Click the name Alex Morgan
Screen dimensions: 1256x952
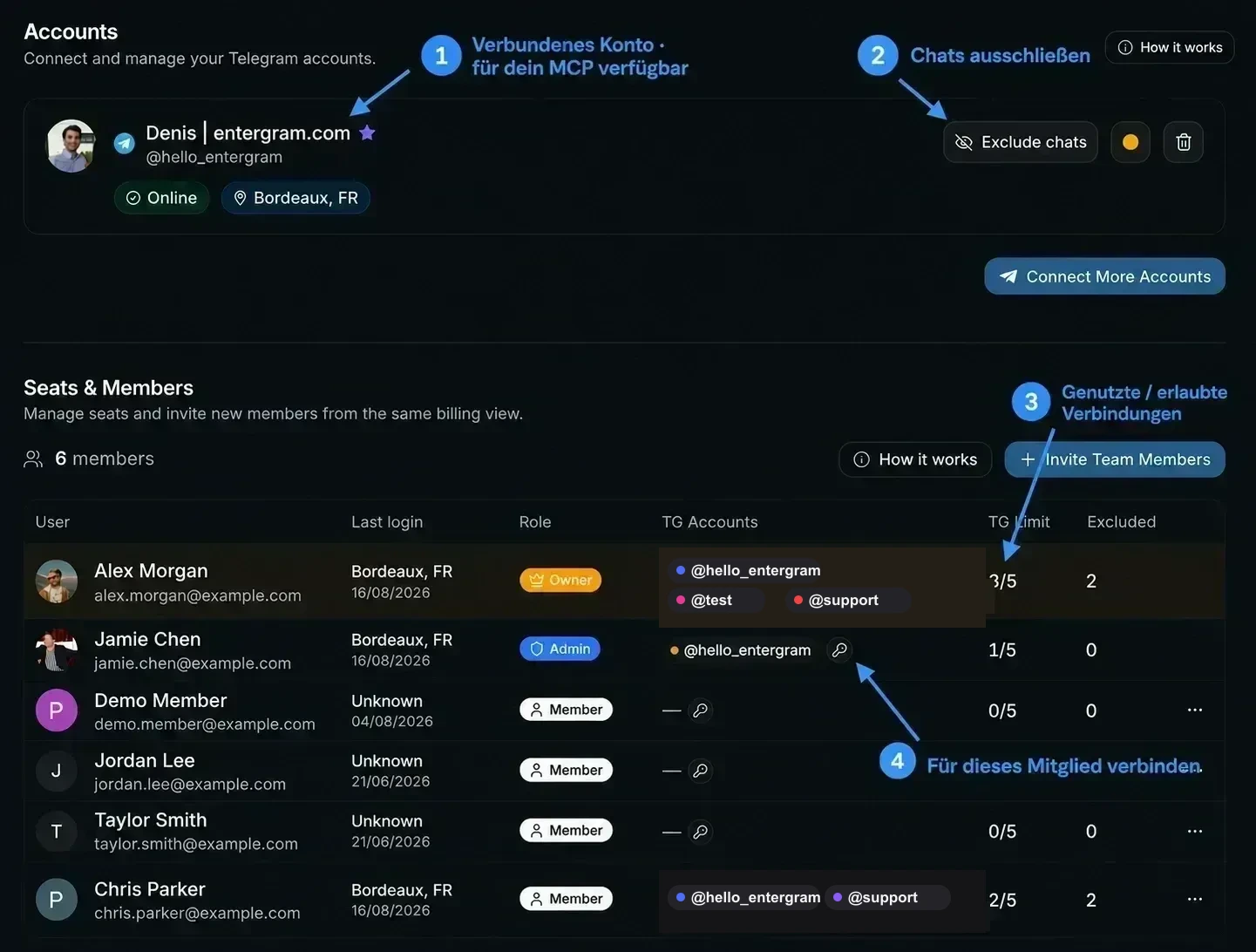point(152,571)
